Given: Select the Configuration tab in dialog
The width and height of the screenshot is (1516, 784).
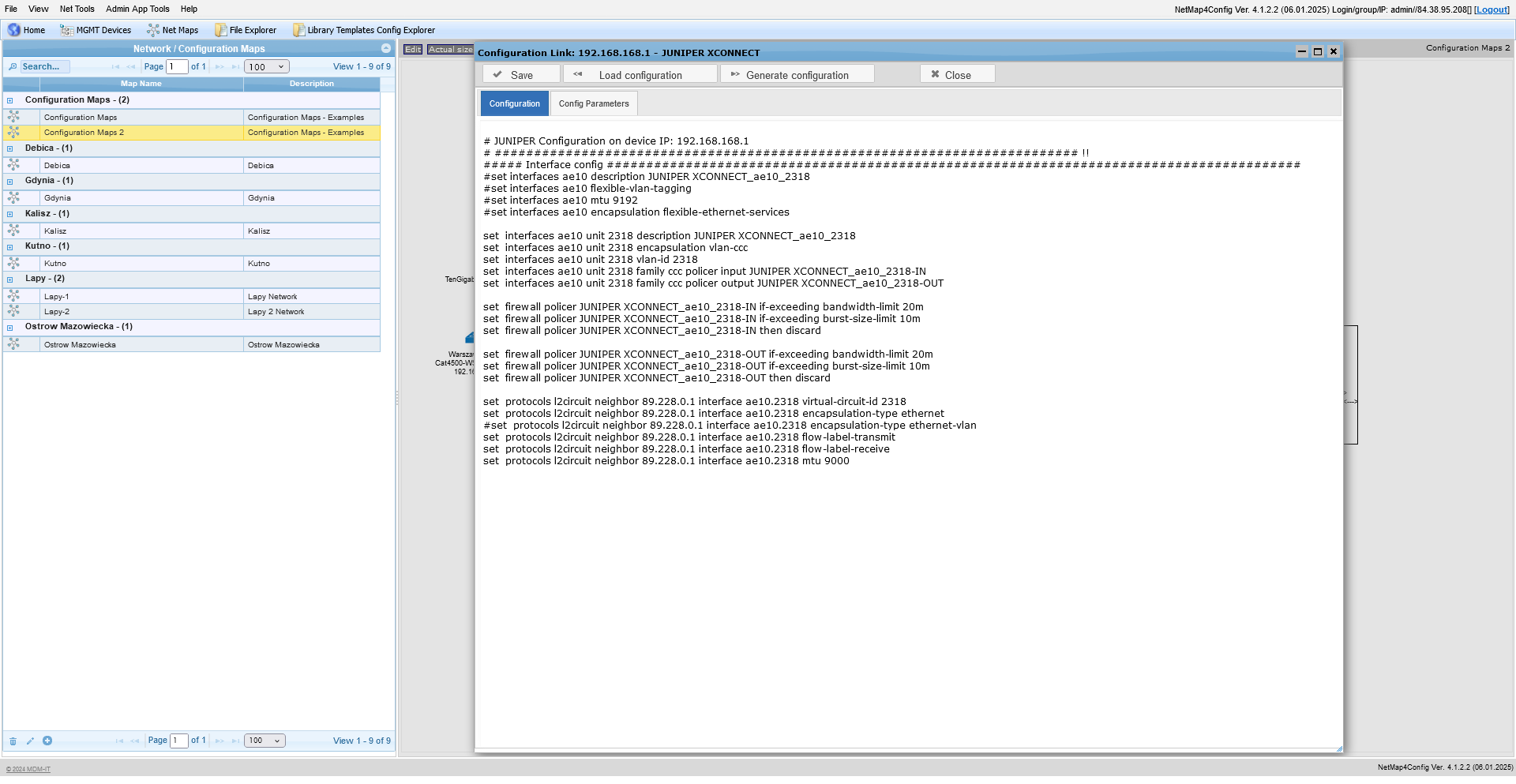Looking at the screenshot, I should coord(515,103).
